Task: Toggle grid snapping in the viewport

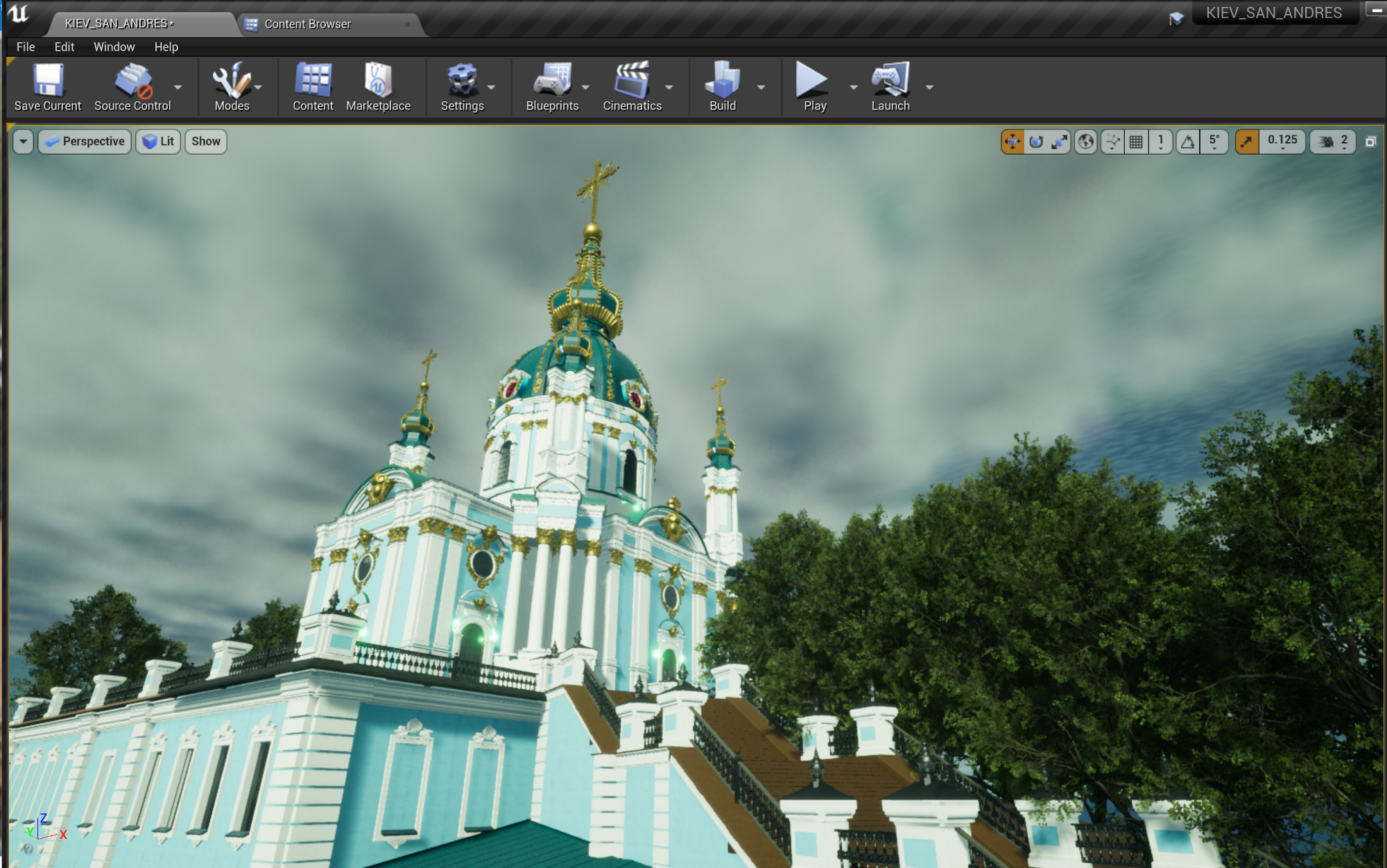Action: [1136, 141]
